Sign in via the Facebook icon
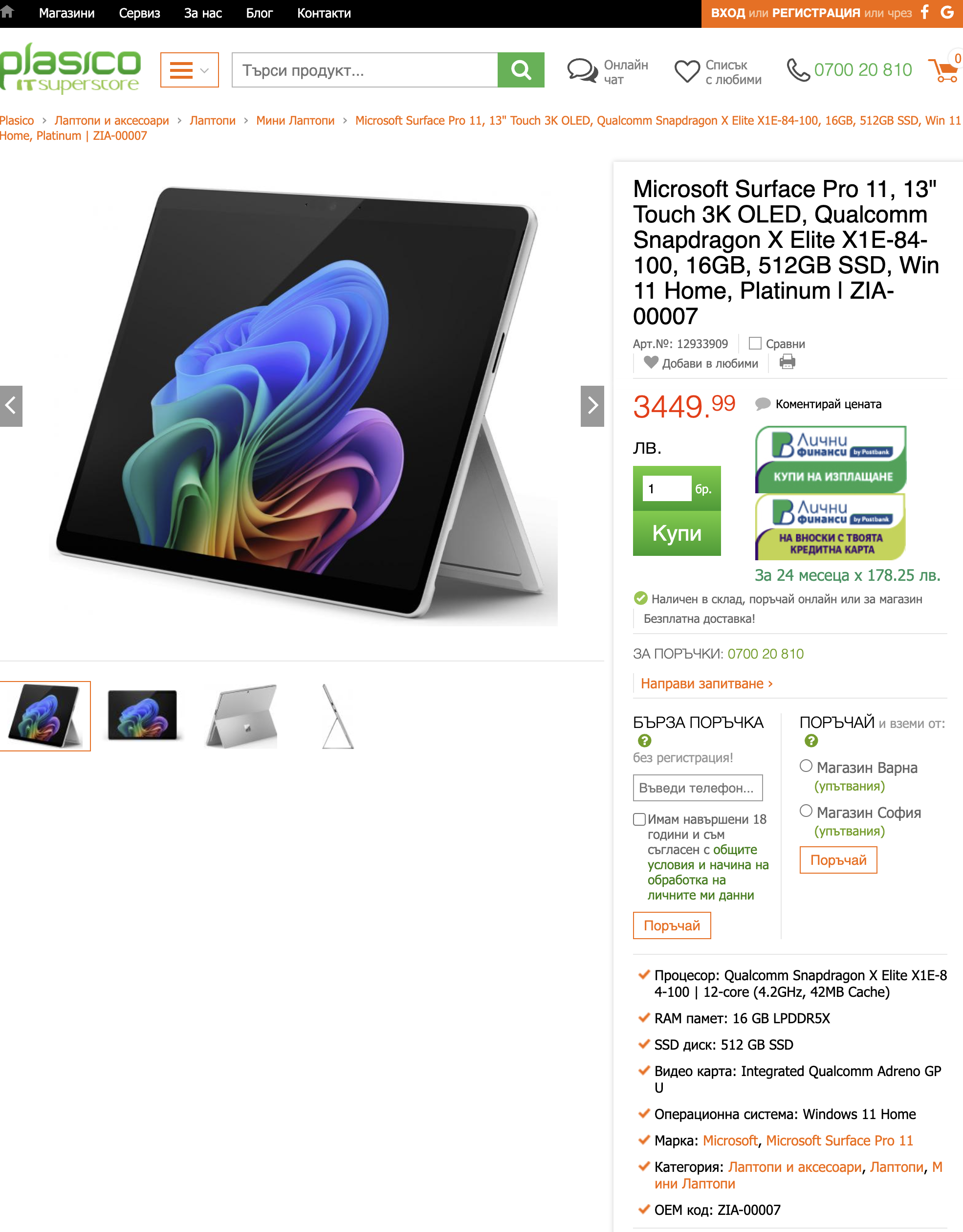This screenshot has width=963, height=1232. (x=925, y=12)
